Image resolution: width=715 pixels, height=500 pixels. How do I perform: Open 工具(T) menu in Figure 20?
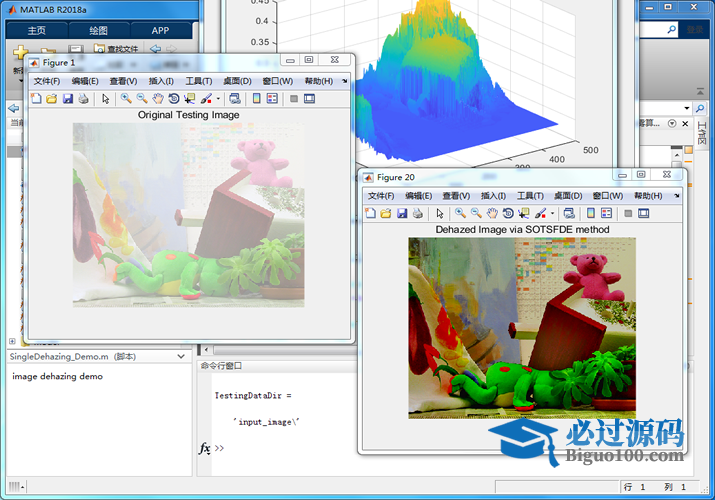(530, 196)
